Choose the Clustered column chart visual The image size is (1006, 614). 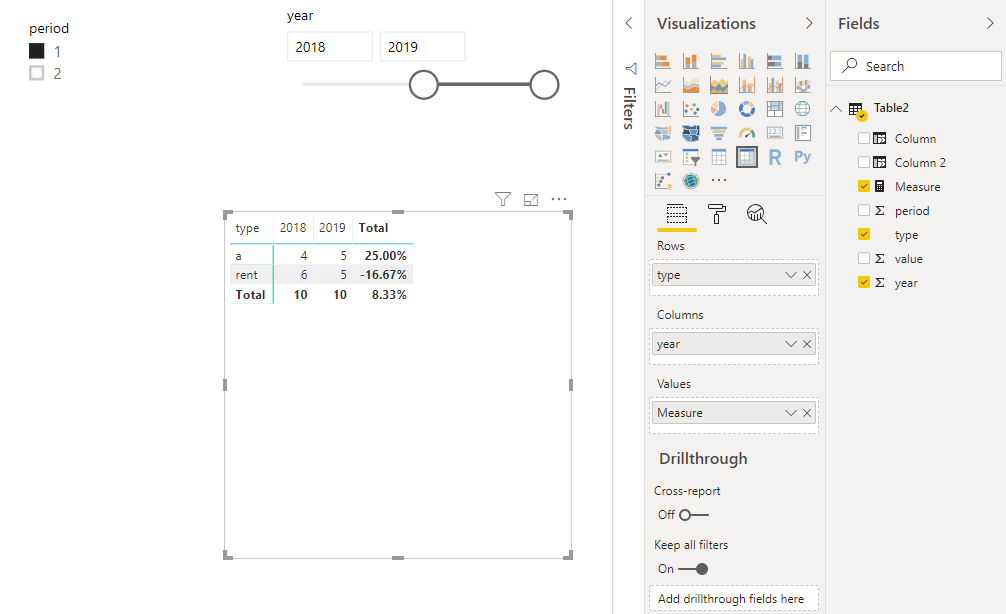click(x=747, y=61)
